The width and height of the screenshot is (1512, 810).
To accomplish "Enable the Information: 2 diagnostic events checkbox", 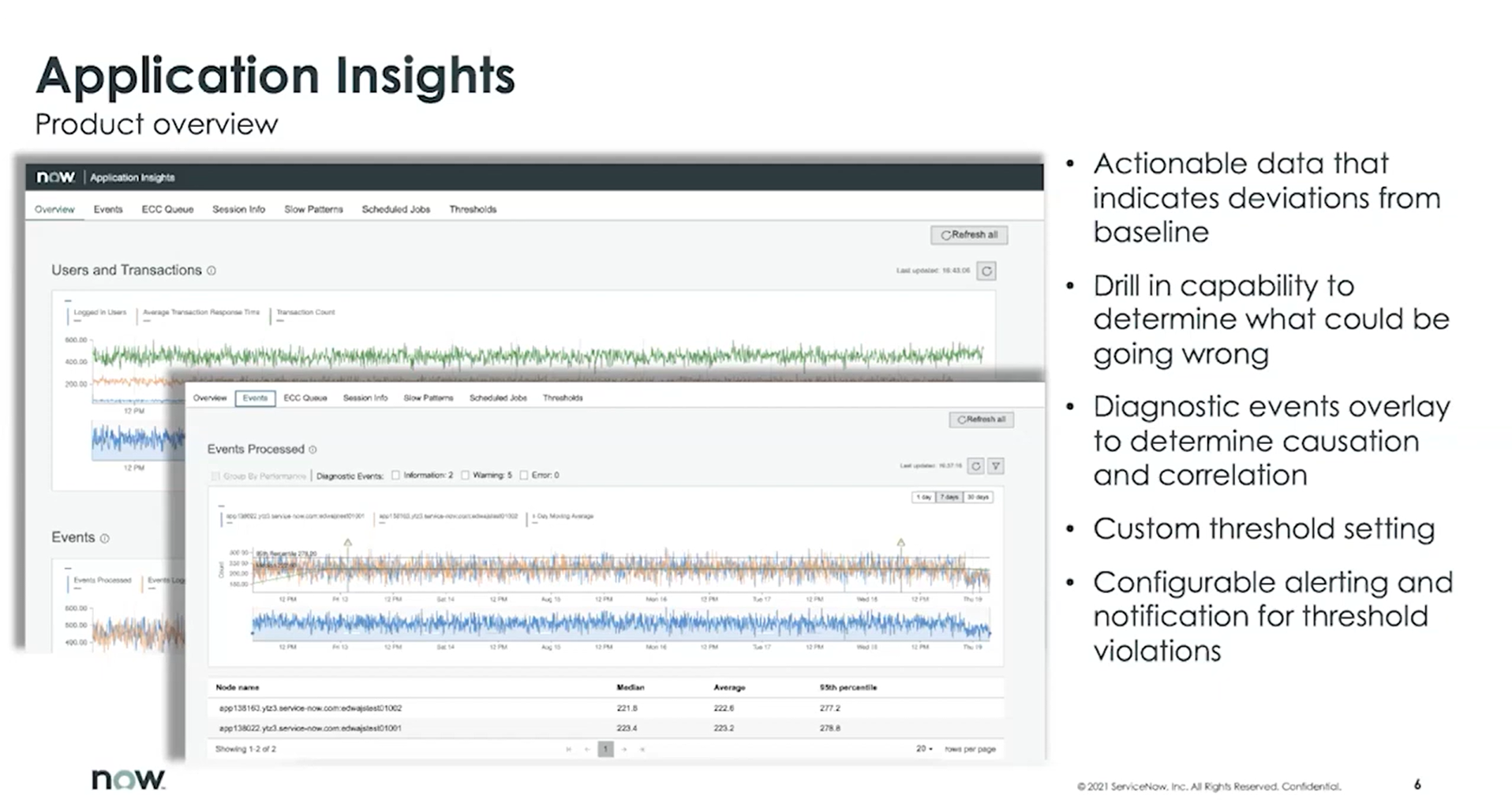I will coord(398,475).
